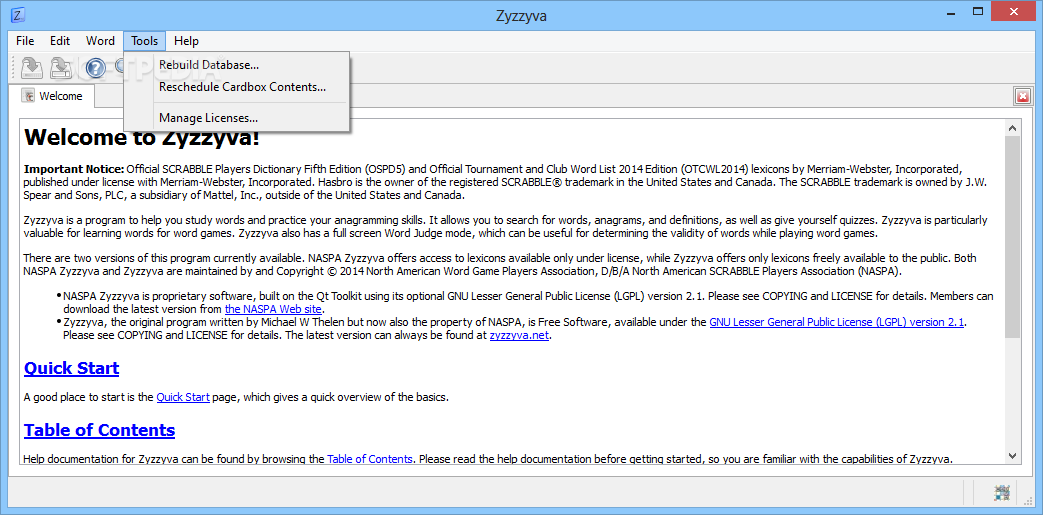Screen dimensions: 1043x515
Task: Click the second disk save-as toolbar icon
Action: (62, 67)
